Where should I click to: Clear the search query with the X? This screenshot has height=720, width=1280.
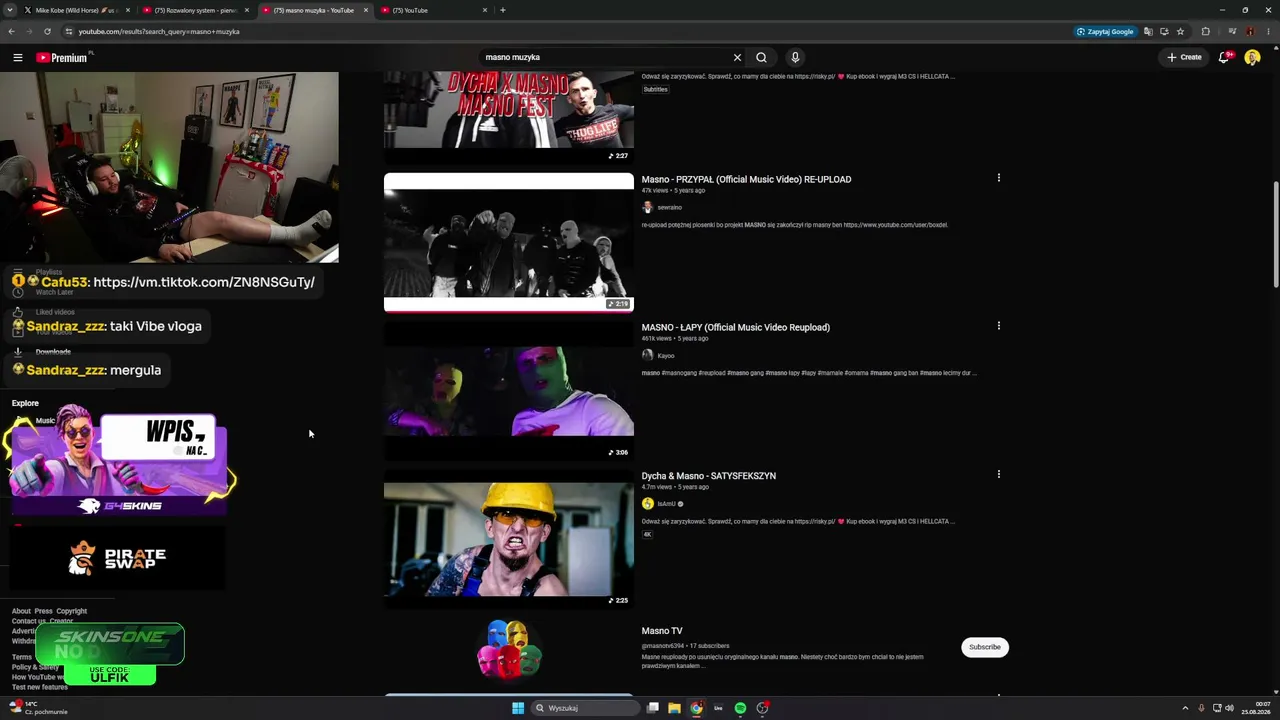coord(738,57)
